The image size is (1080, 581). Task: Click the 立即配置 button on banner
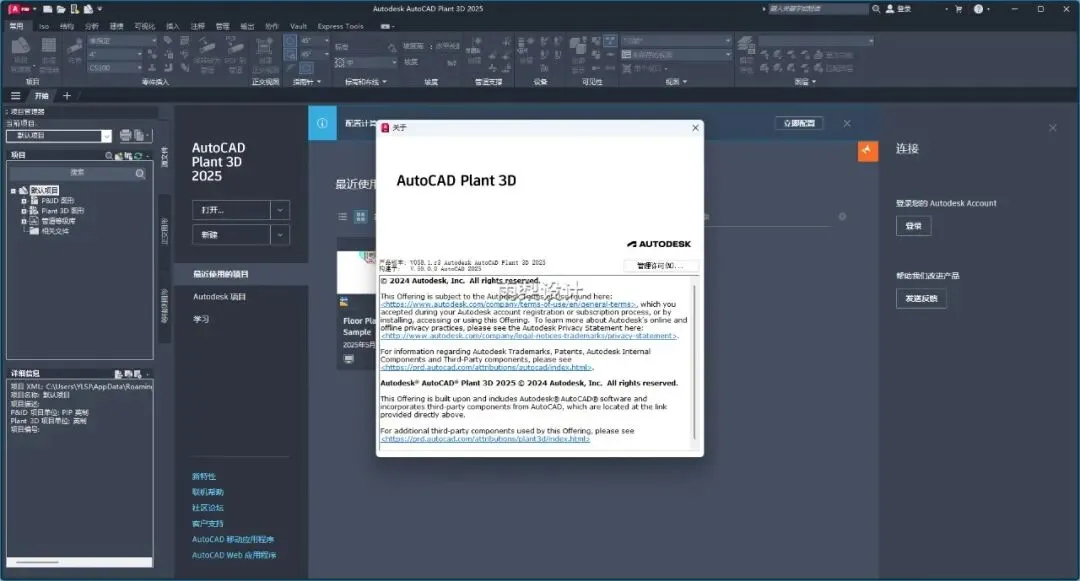[x=799, y=123]
